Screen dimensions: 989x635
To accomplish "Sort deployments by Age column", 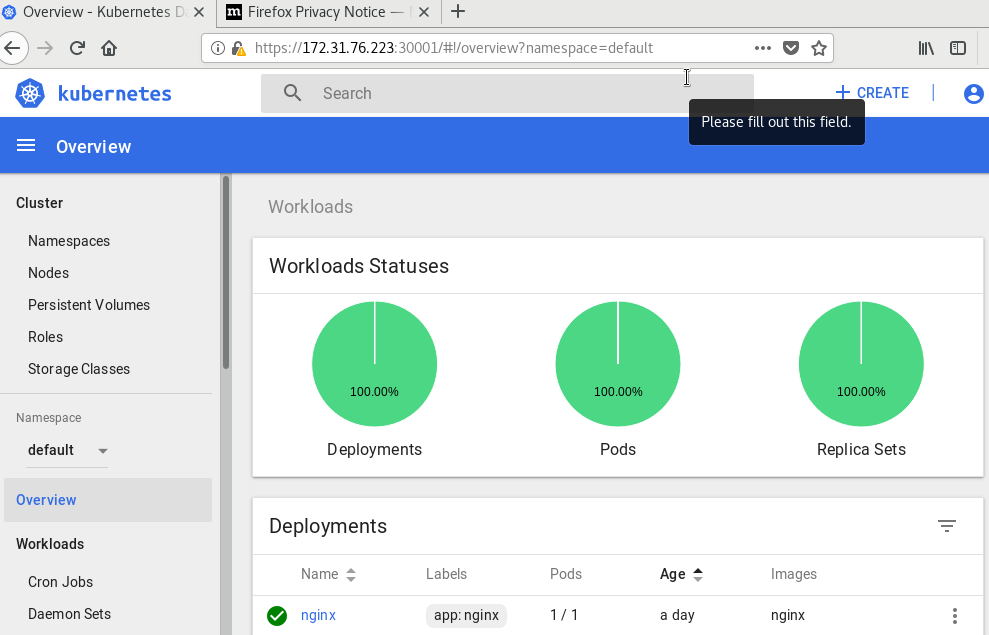I will click(681, 574).
